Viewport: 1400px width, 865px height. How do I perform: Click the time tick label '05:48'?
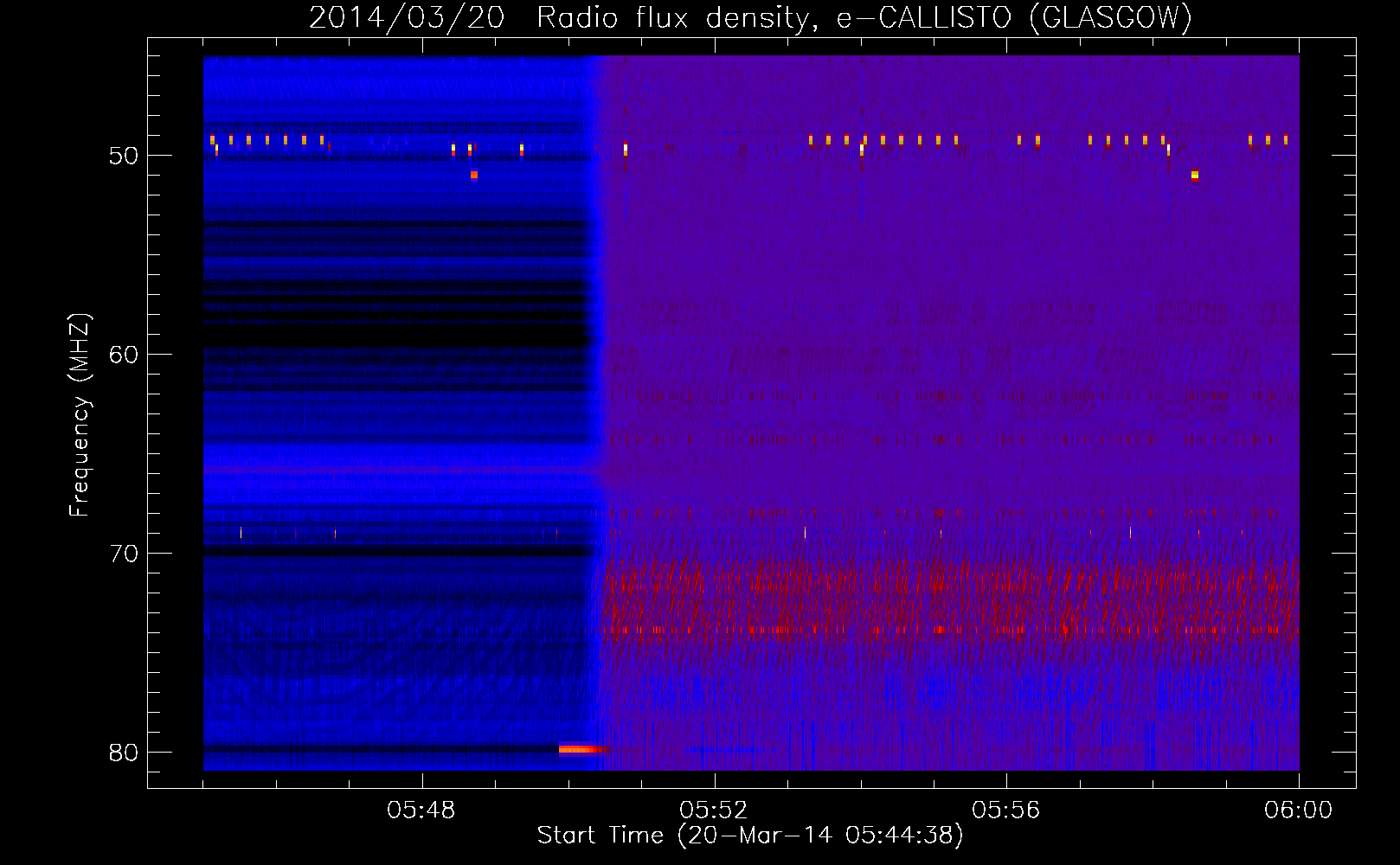click(421, 811)
